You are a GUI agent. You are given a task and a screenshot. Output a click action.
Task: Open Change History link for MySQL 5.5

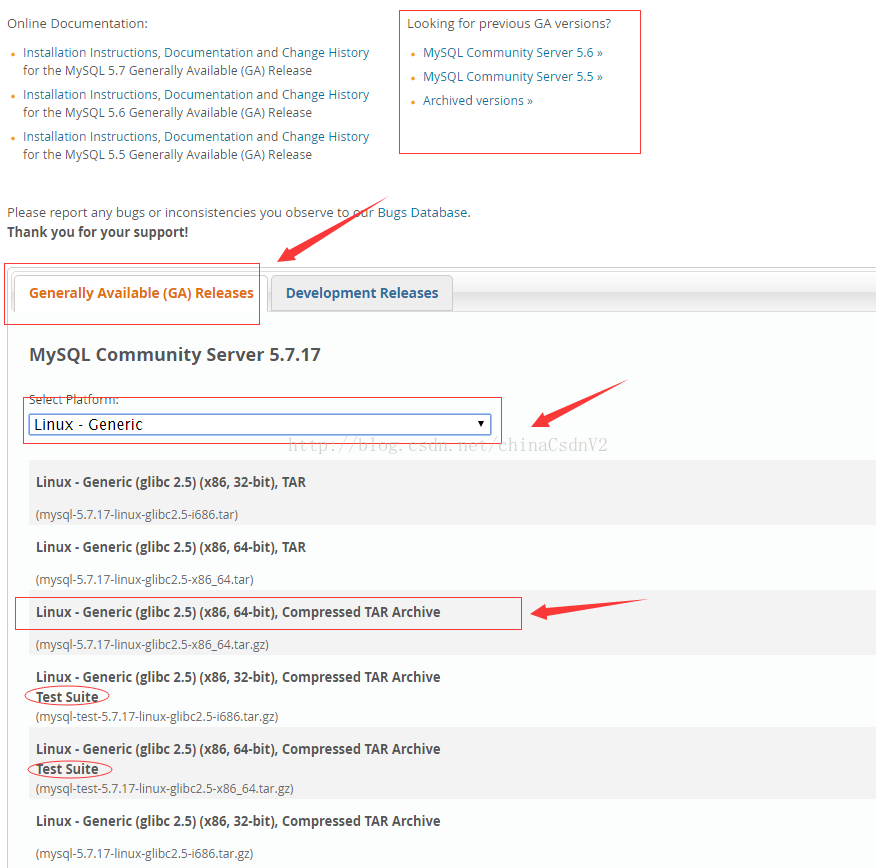click(325, 136)
